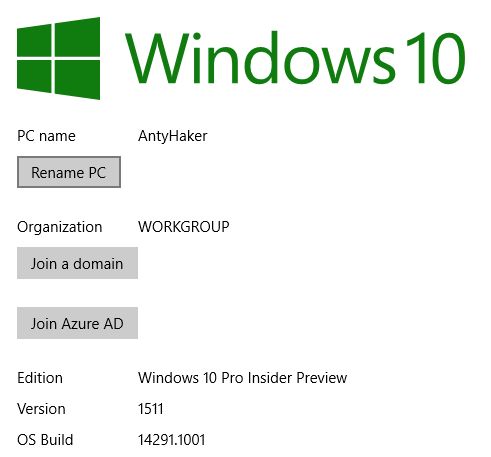Select Windows 10 Pro Insider Preview text

point(243,378)
